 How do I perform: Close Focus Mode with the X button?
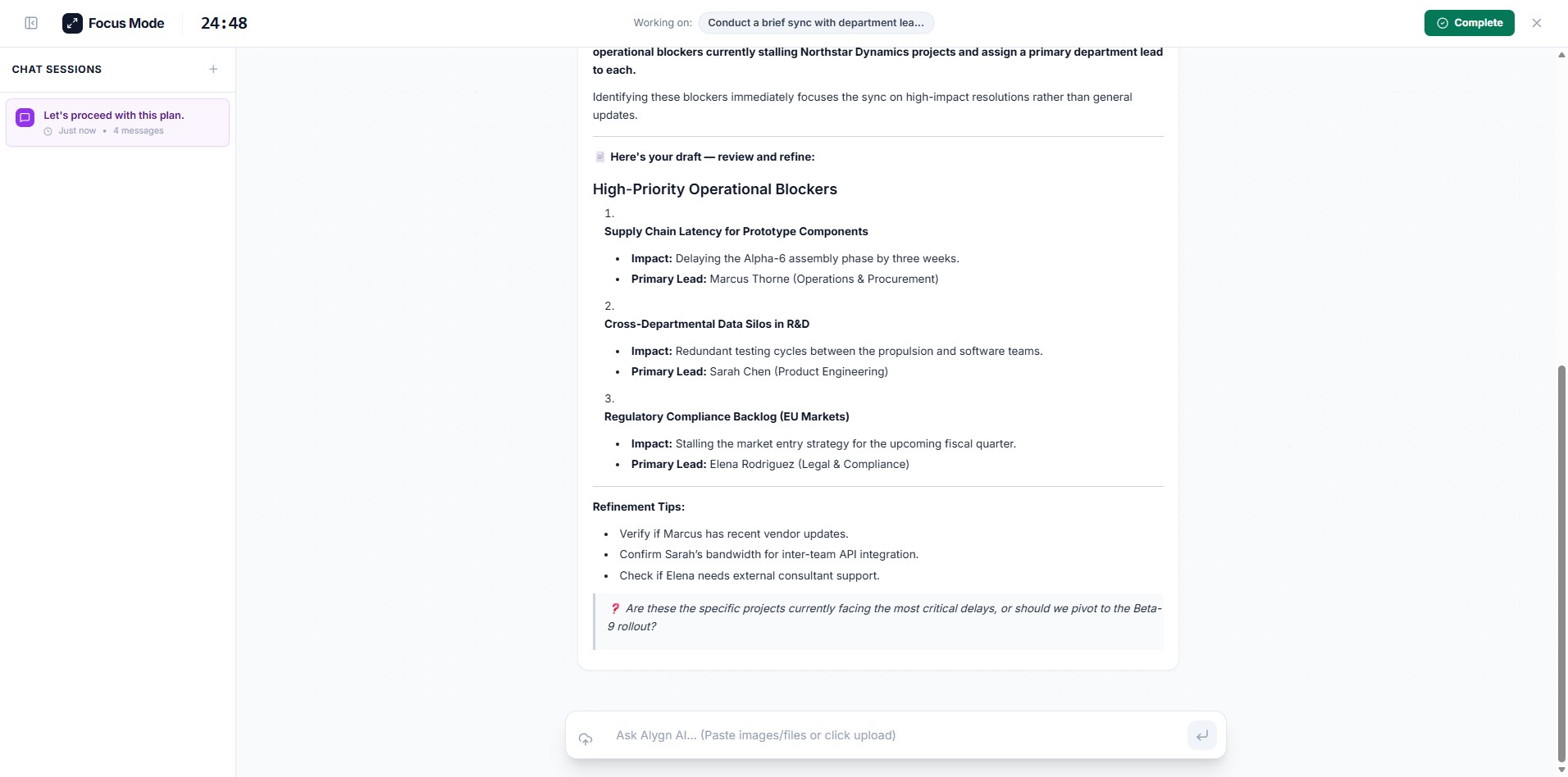tap(1536, 23)
